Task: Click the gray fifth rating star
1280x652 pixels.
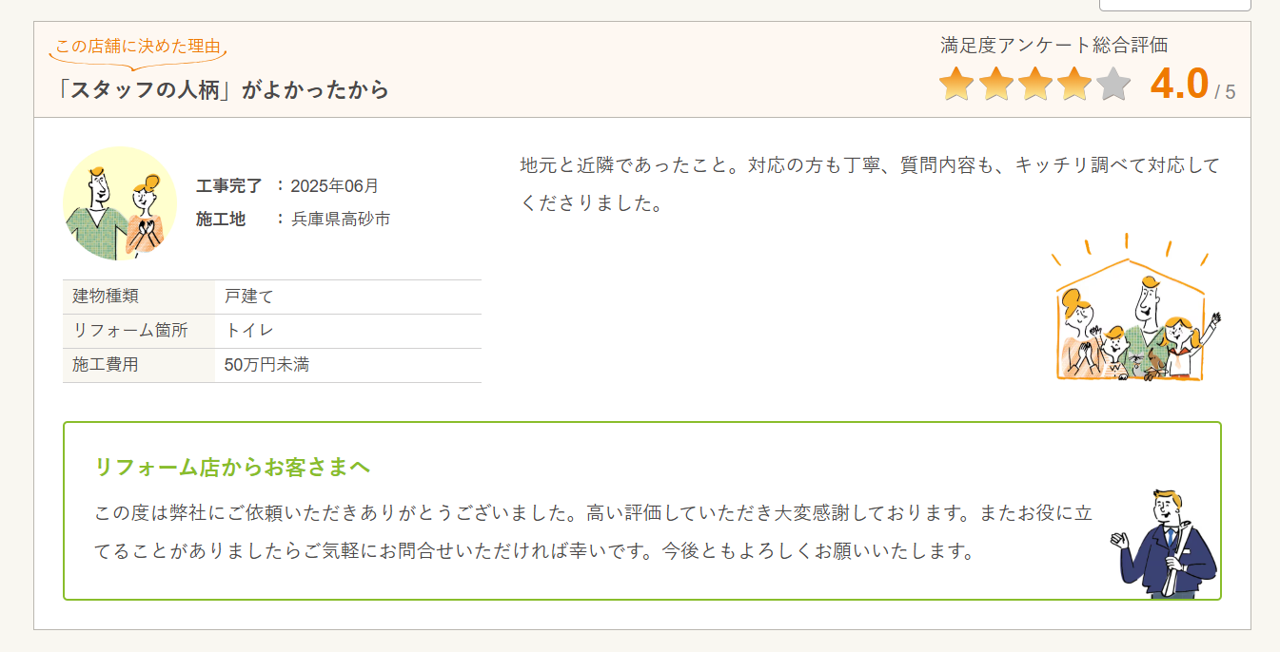Action: click(x=1113, y=85)
